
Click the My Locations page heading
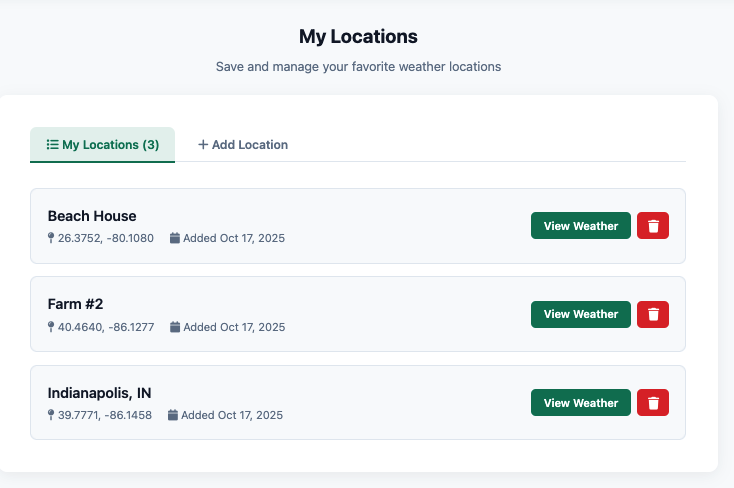[358, 37]
